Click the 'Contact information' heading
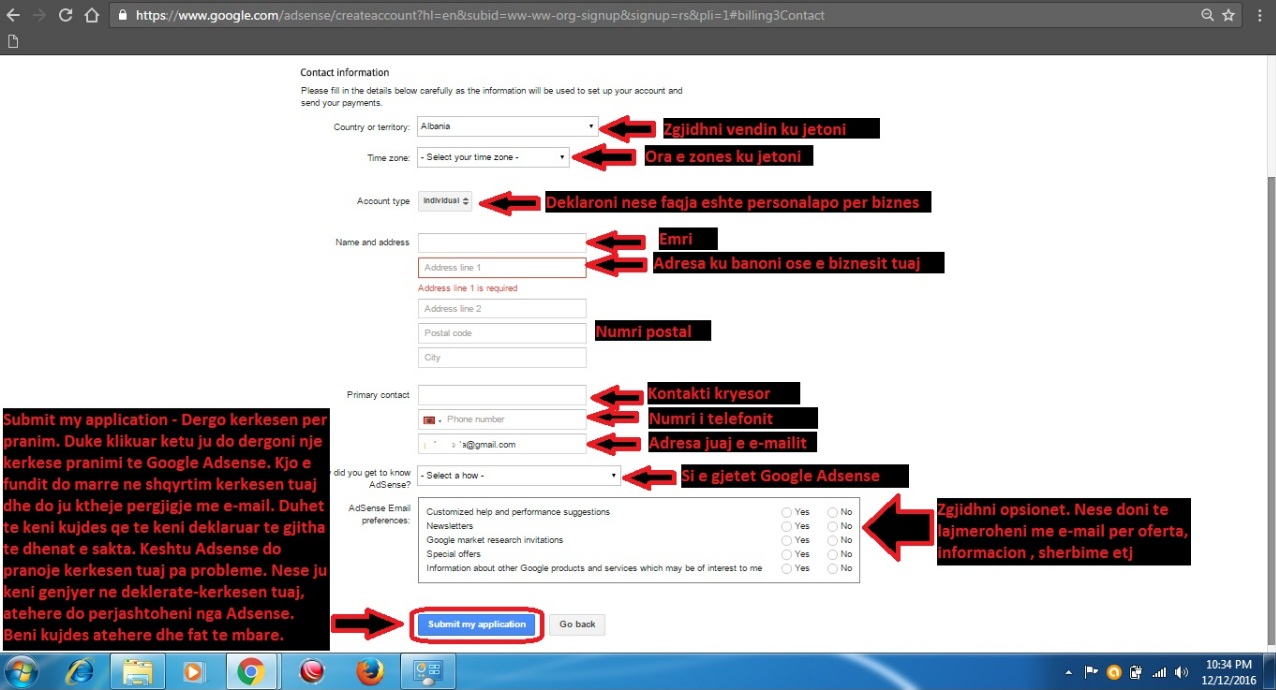The width and height of the screenshot is (1276, 690). pyautogui.click(x=345, y=73)
